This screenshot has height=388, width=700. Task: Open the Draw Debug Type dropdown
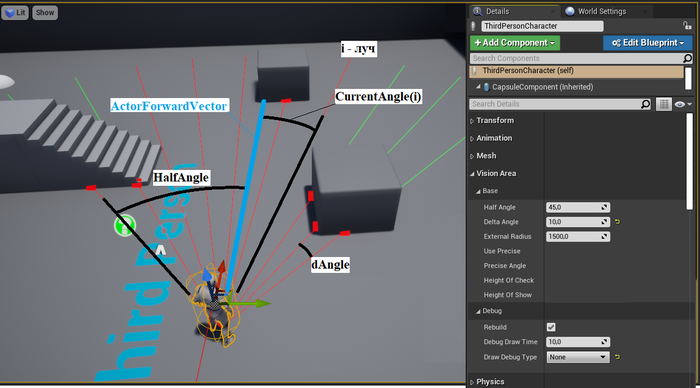click(577, 357)
